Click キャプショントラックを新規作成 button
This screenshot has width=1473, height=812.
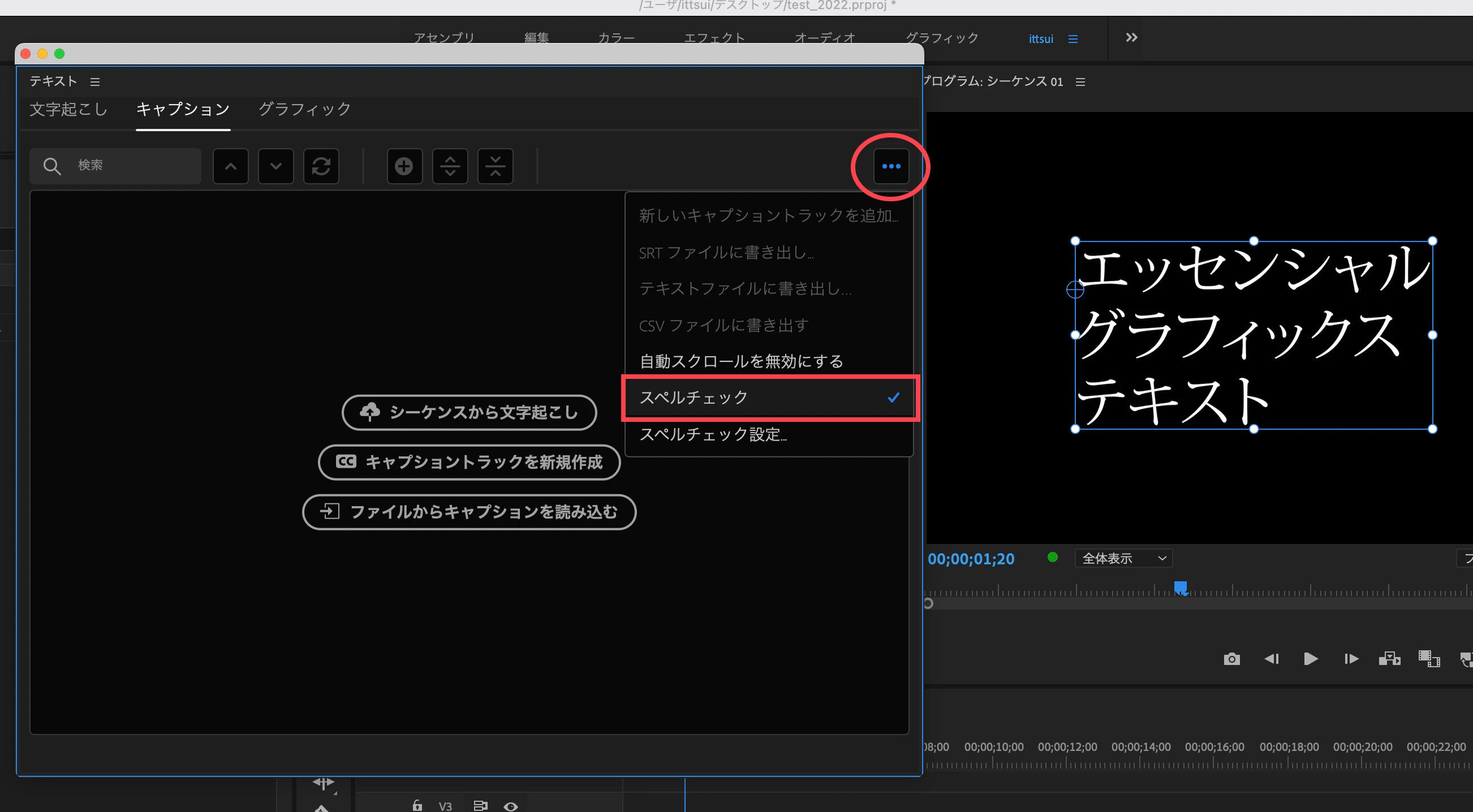(x=470, y=462)
